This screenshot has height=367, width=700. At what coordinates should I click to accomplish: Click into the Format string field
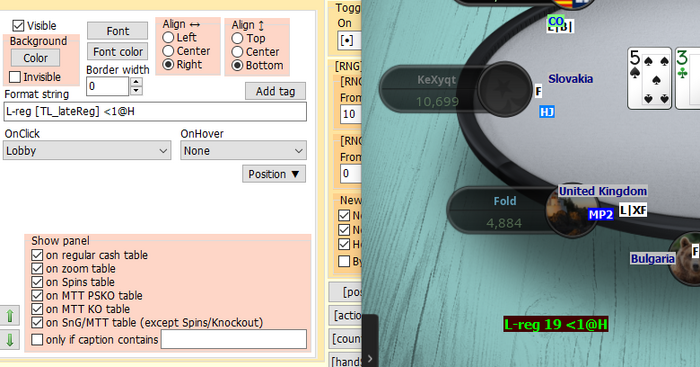coord(155,112)
